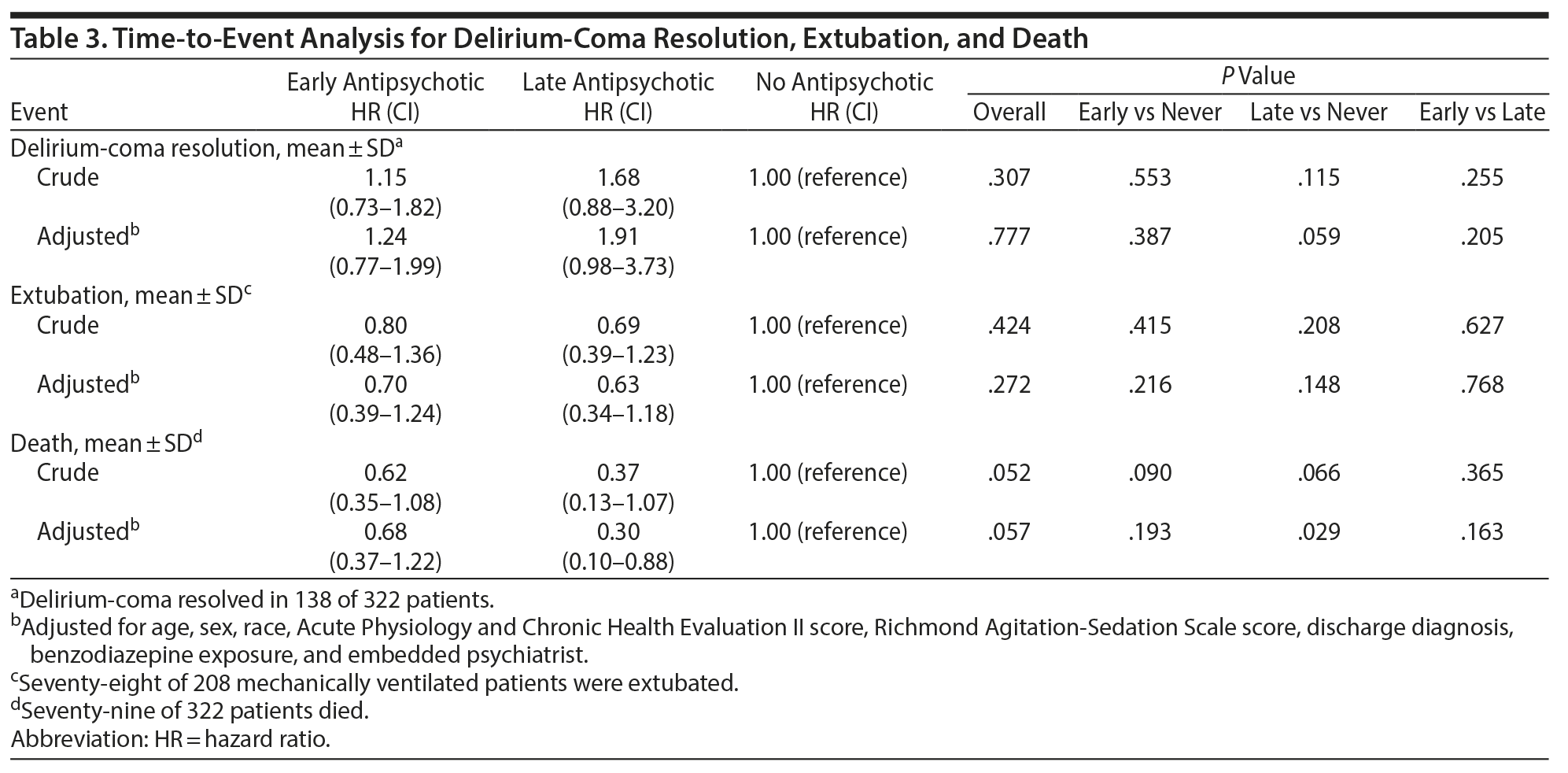Click the Early vs Never column header

[x=1149, y=112]
